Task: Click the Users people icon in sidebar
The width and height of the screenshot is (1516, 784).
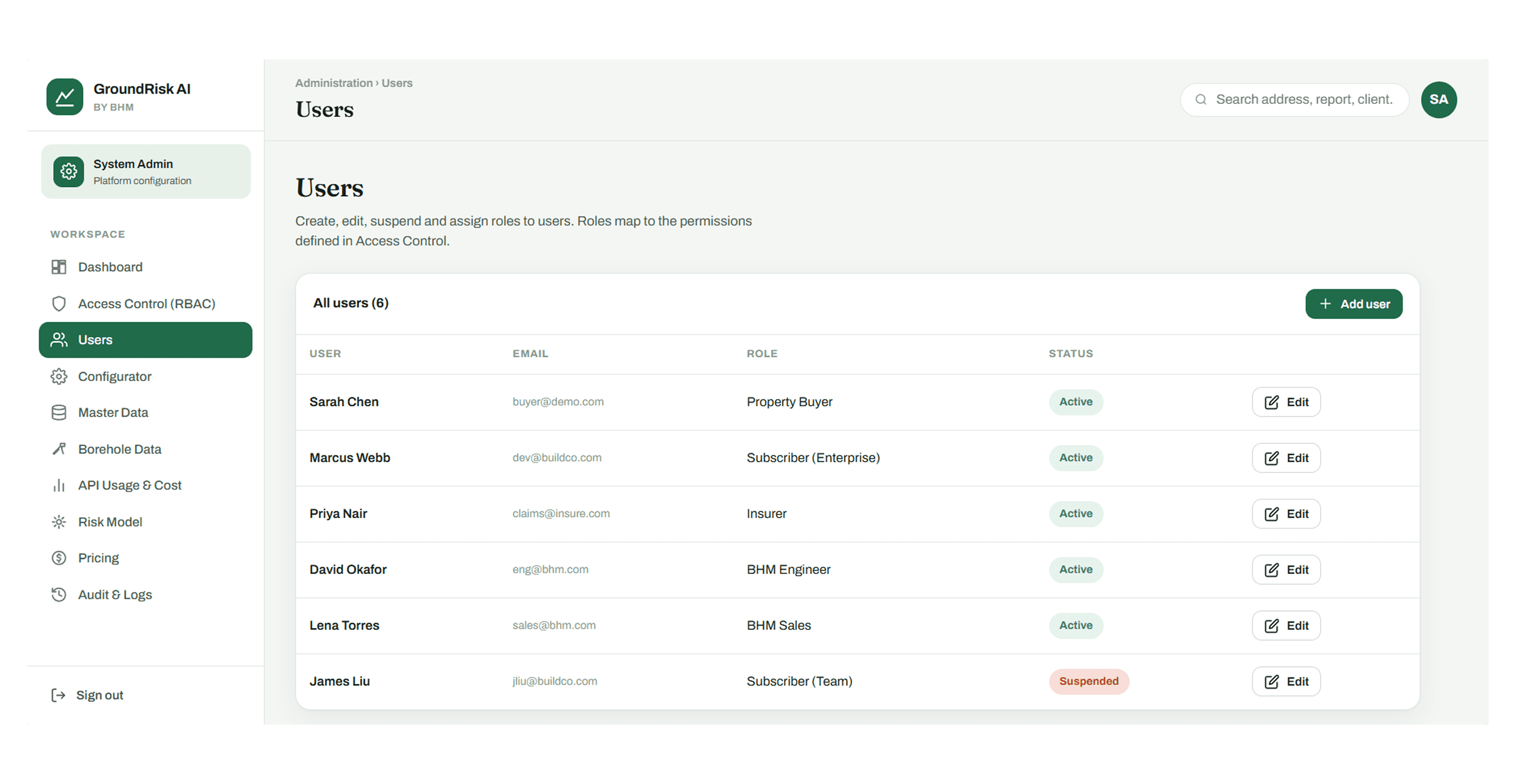Action: (x=59, y=340)
